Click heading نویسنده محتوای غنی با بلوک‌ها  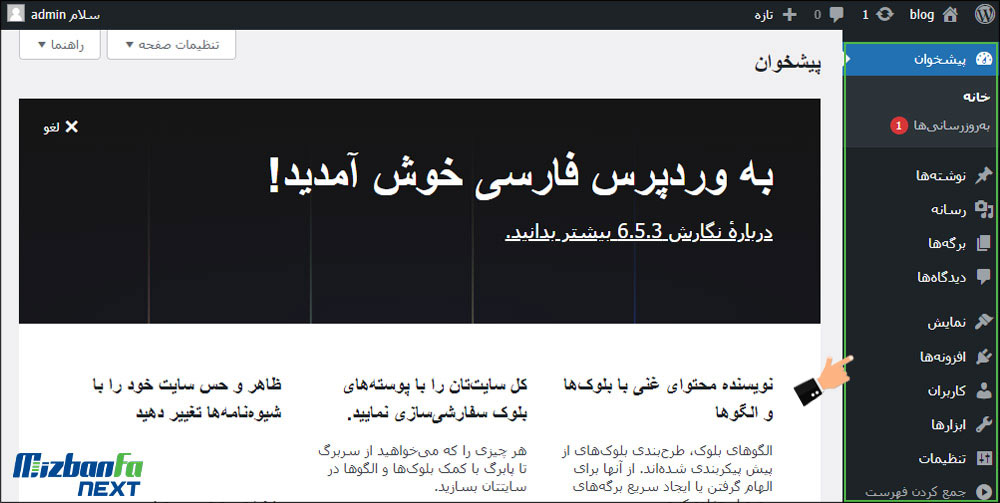point(668,398)
